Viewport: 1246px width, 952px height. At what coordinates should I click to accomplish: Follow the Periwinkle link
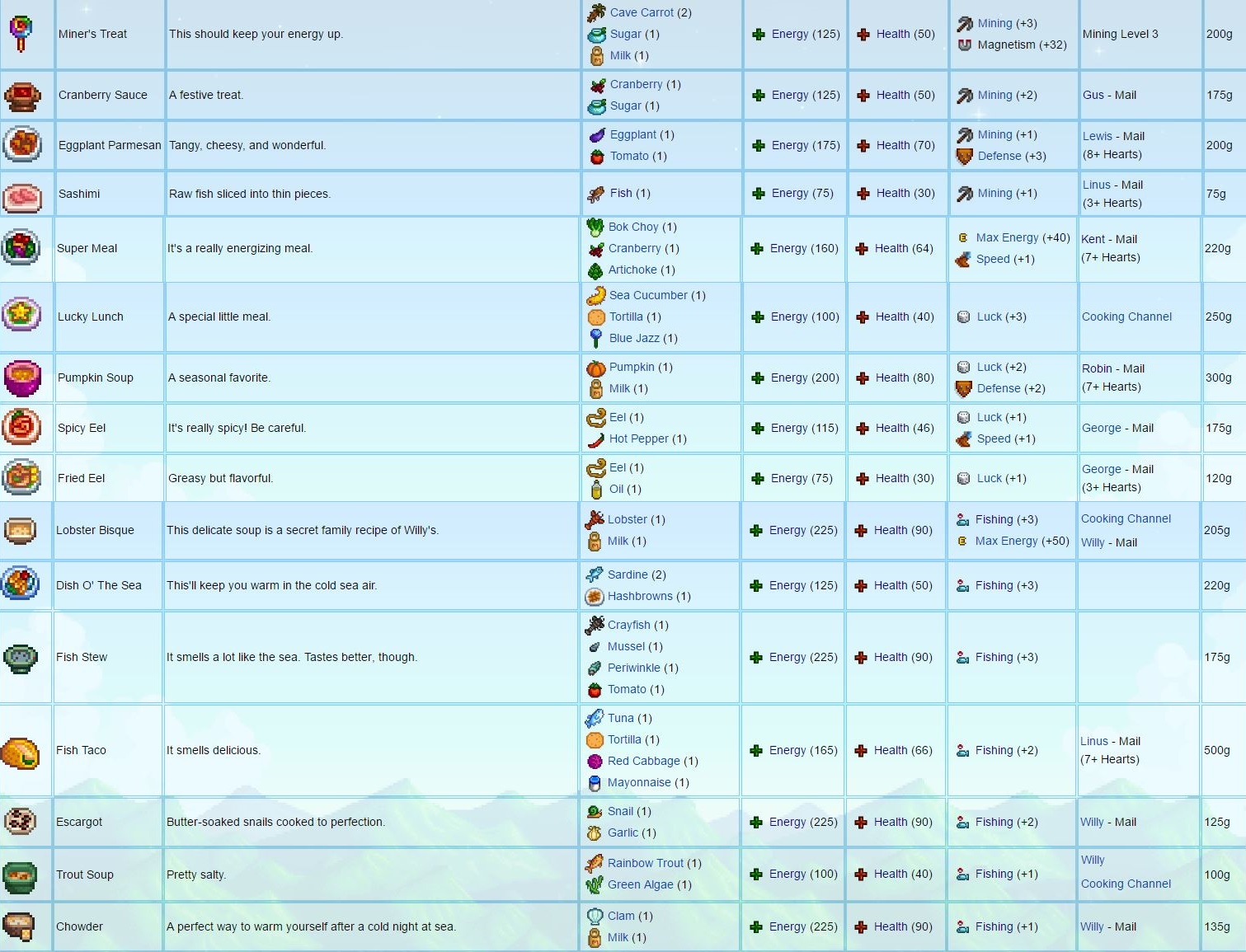click(634, 668)
